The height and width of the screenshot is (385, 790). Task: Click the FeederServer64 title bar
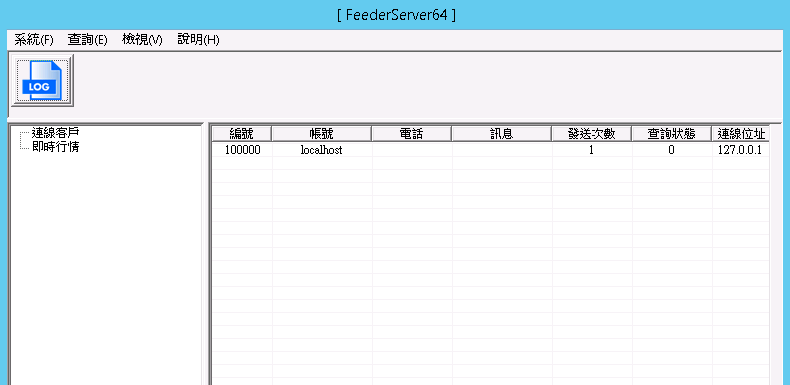(x=396, y=15)
